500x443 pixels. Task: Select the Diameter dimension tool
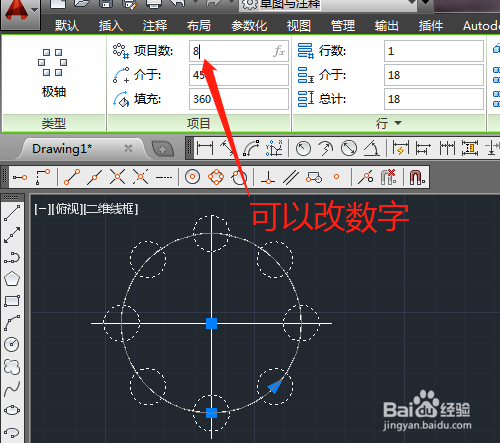pos(349,148)
